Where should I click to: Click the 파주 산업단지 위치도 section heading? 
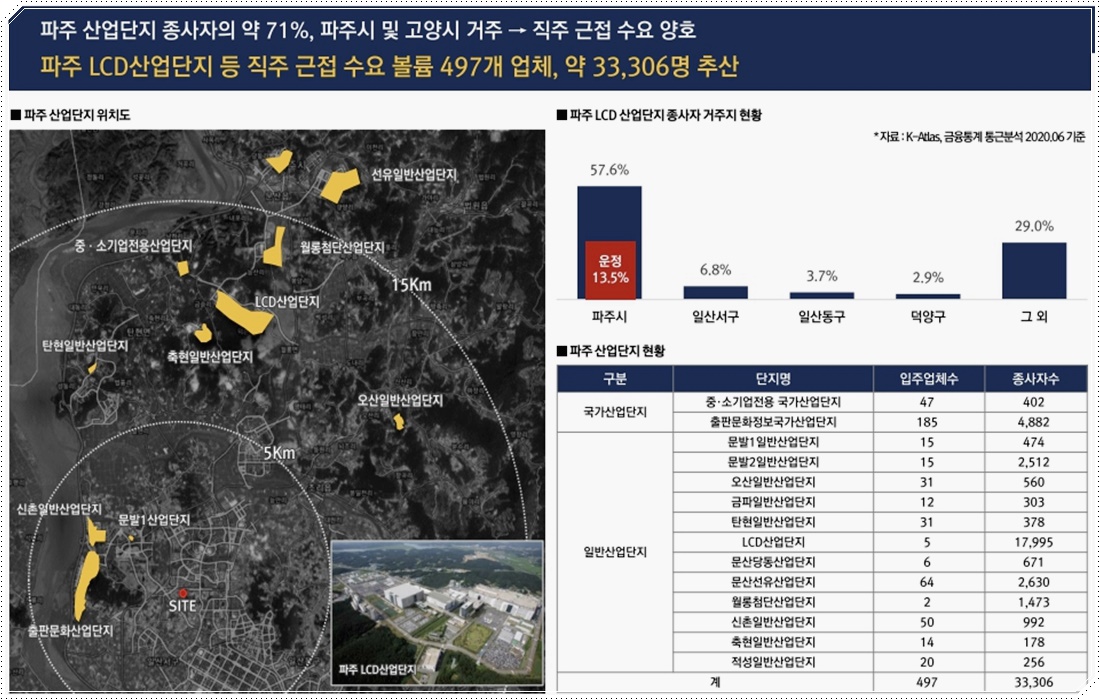click(71, 115)
